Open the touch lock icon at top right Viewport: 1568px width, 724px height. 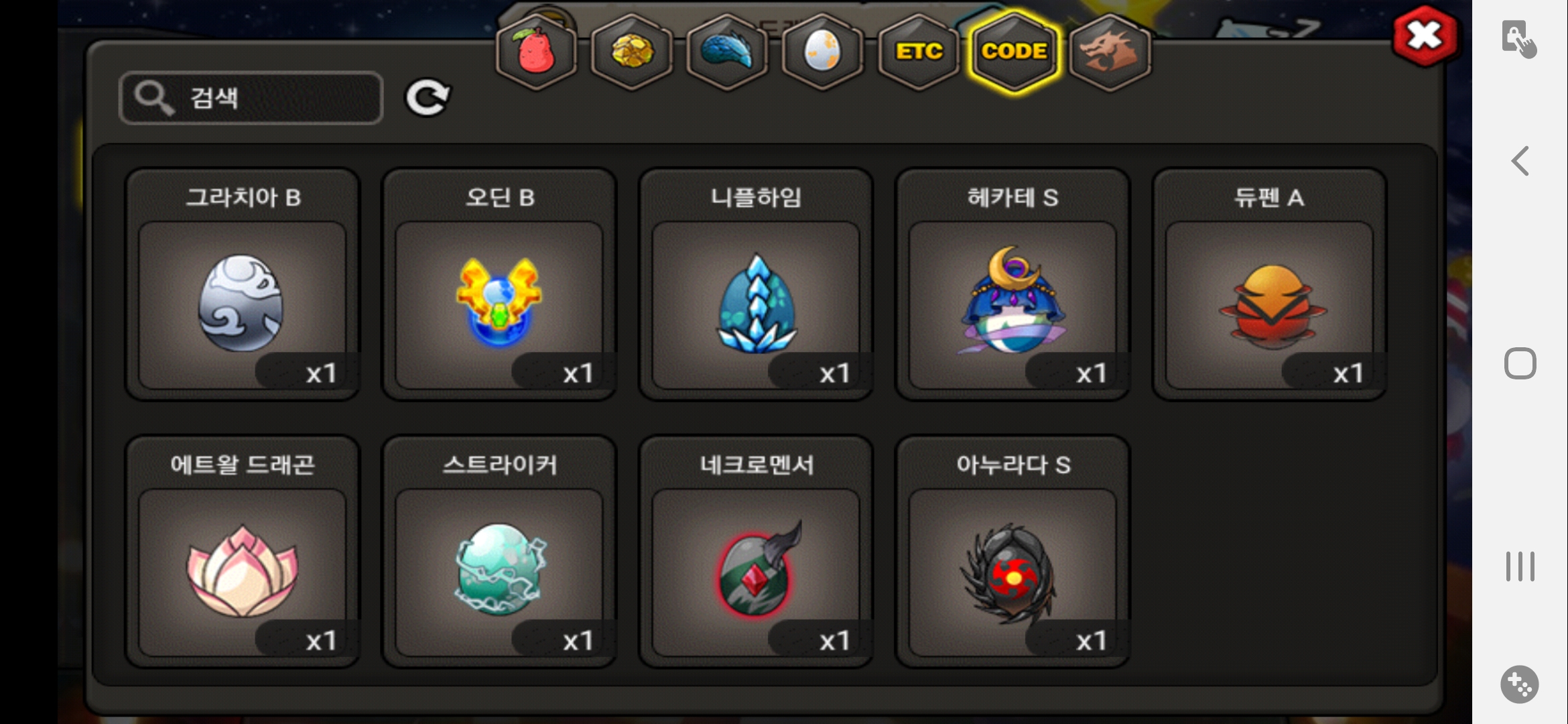(1519, 39)
